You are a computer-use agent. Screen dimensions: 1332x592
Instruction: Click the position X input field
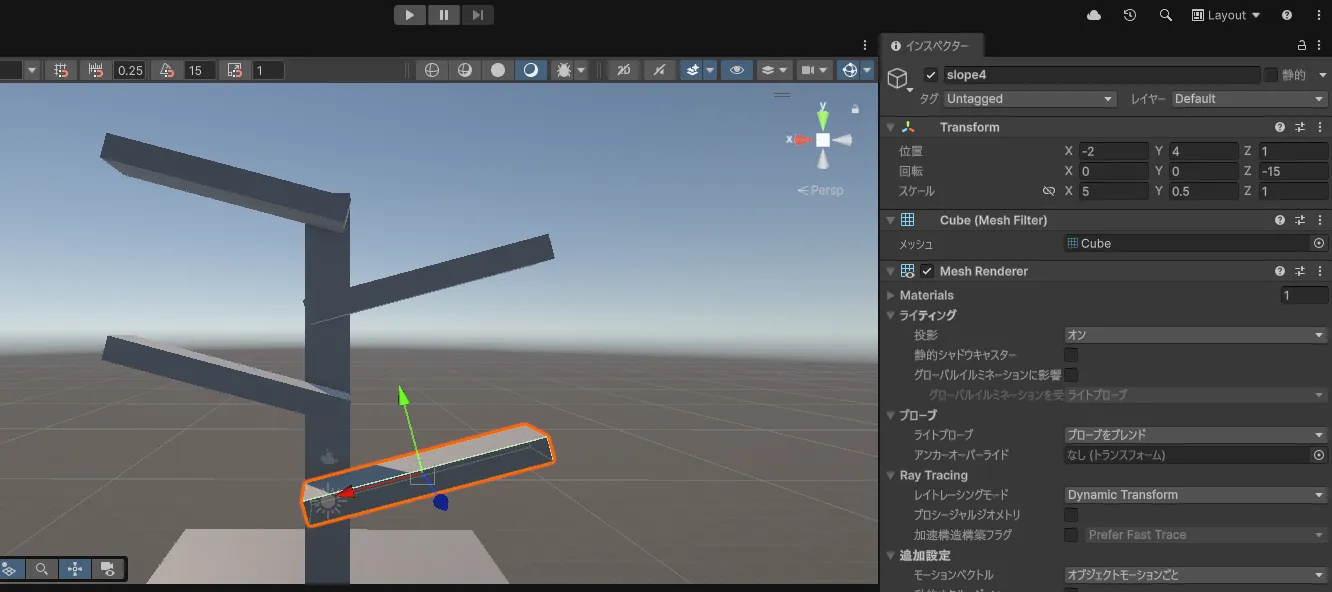[1113, 151]
